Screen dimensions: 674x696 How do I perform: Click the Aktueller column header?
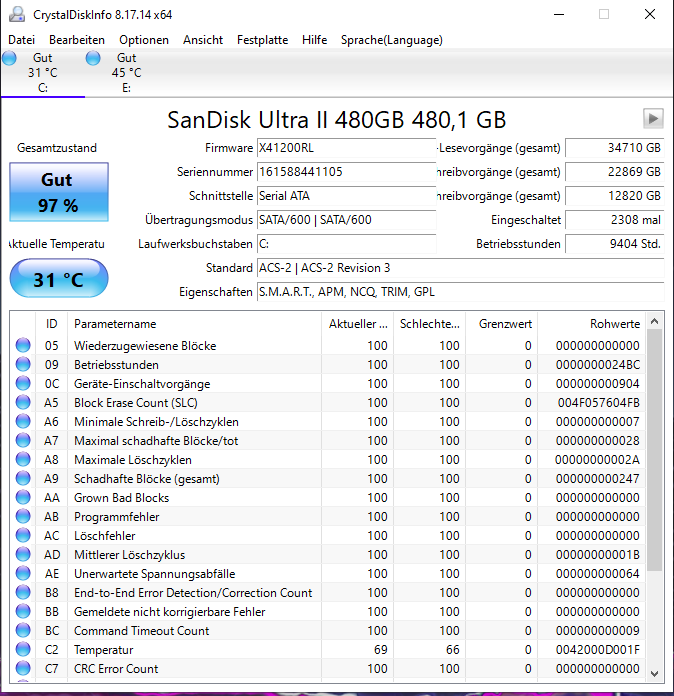[x=357, y=324]
